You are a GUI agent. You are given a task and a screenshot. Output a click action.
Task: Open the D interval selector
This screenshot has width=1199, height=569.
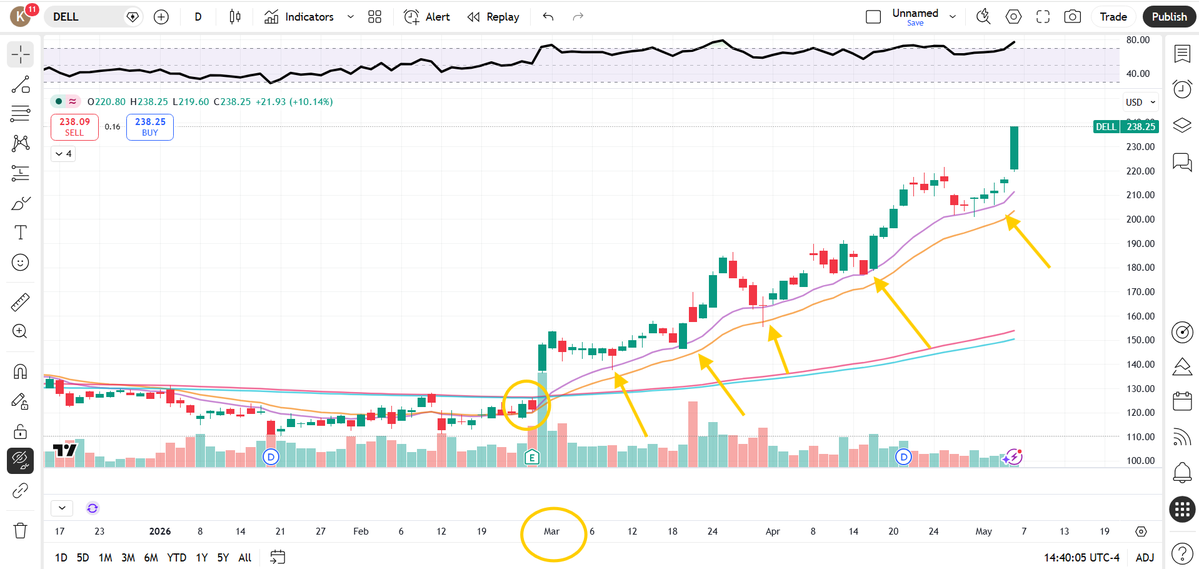pyautogui.click(x=198, y=17)
